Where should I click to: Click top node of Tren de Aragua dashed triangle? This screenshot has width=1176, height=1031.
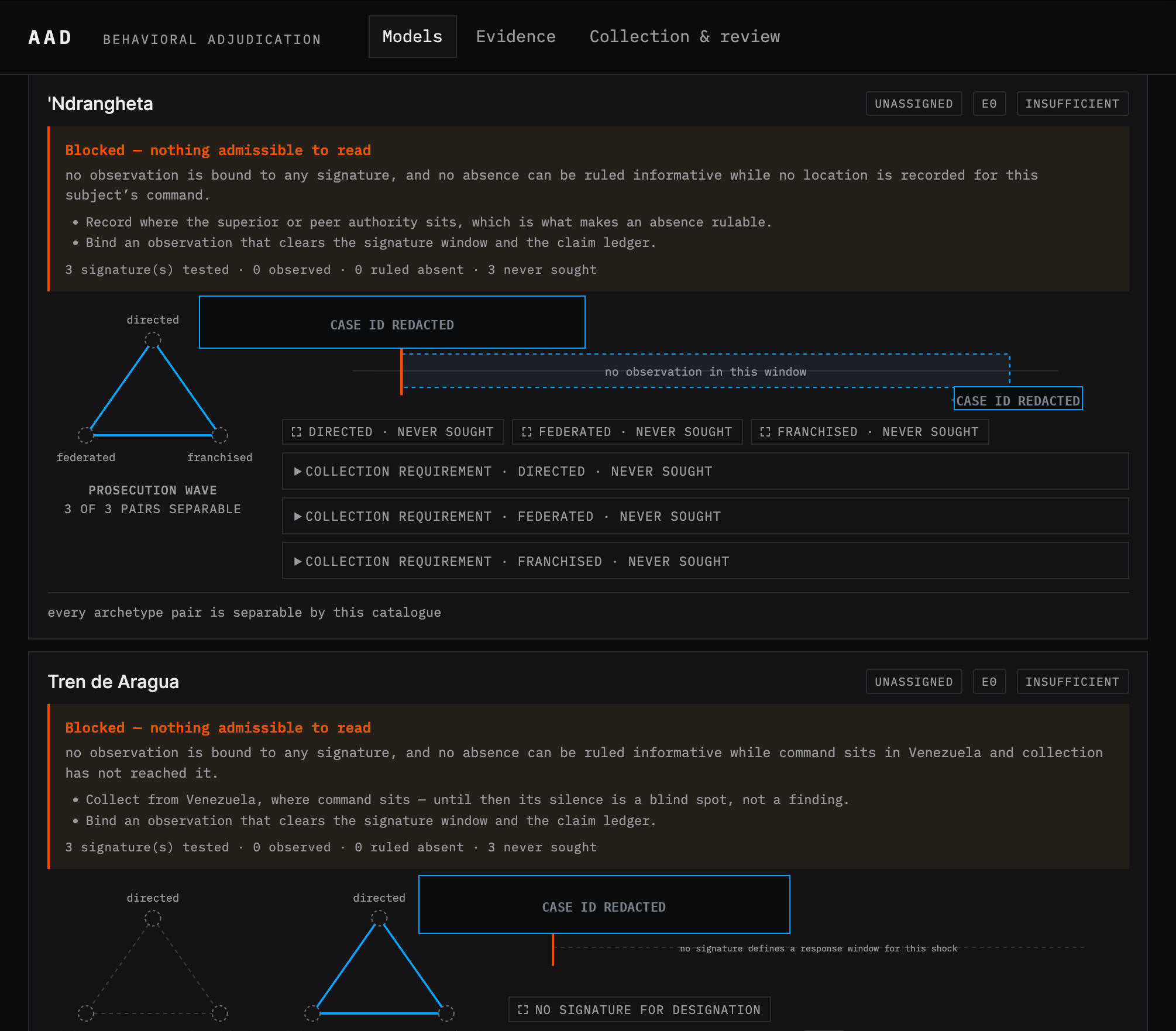point(153,918)
